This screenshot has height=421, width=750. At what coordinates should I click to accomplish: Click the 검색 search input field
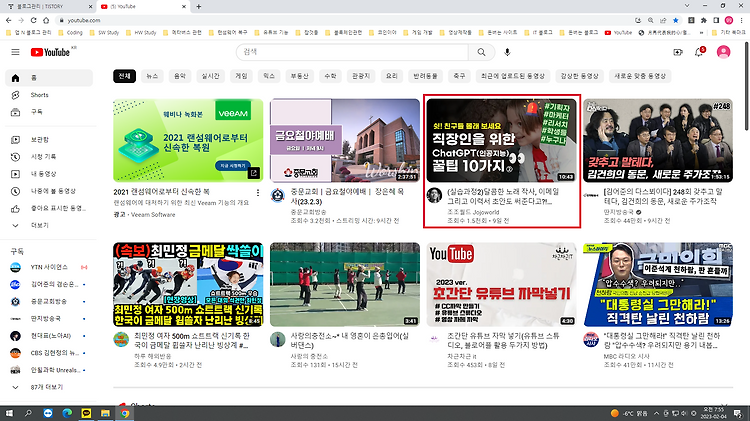(352, 52)
